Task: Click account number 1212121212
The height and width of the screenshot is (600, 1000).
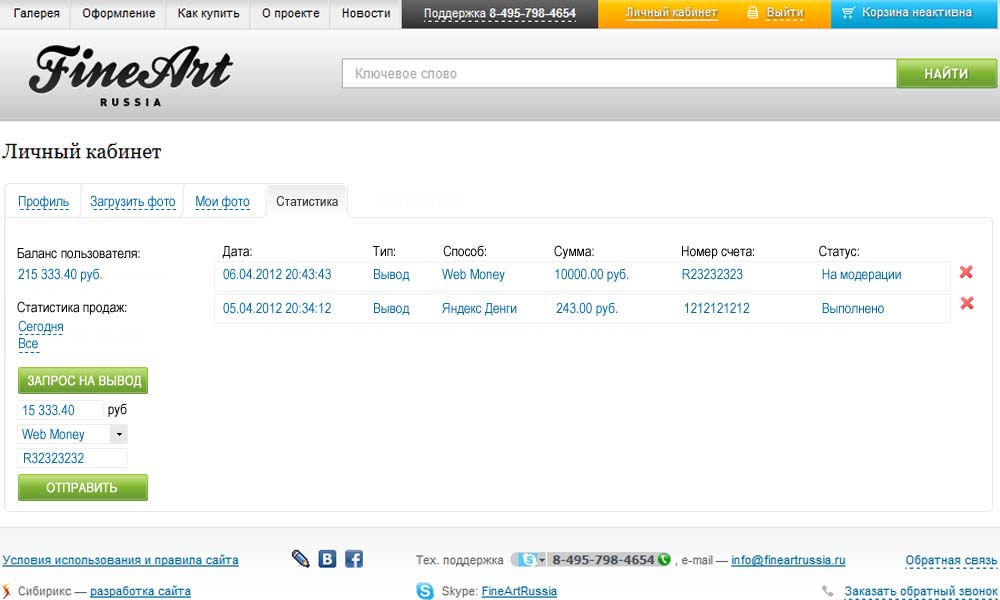Action: (x=717, y=309)
